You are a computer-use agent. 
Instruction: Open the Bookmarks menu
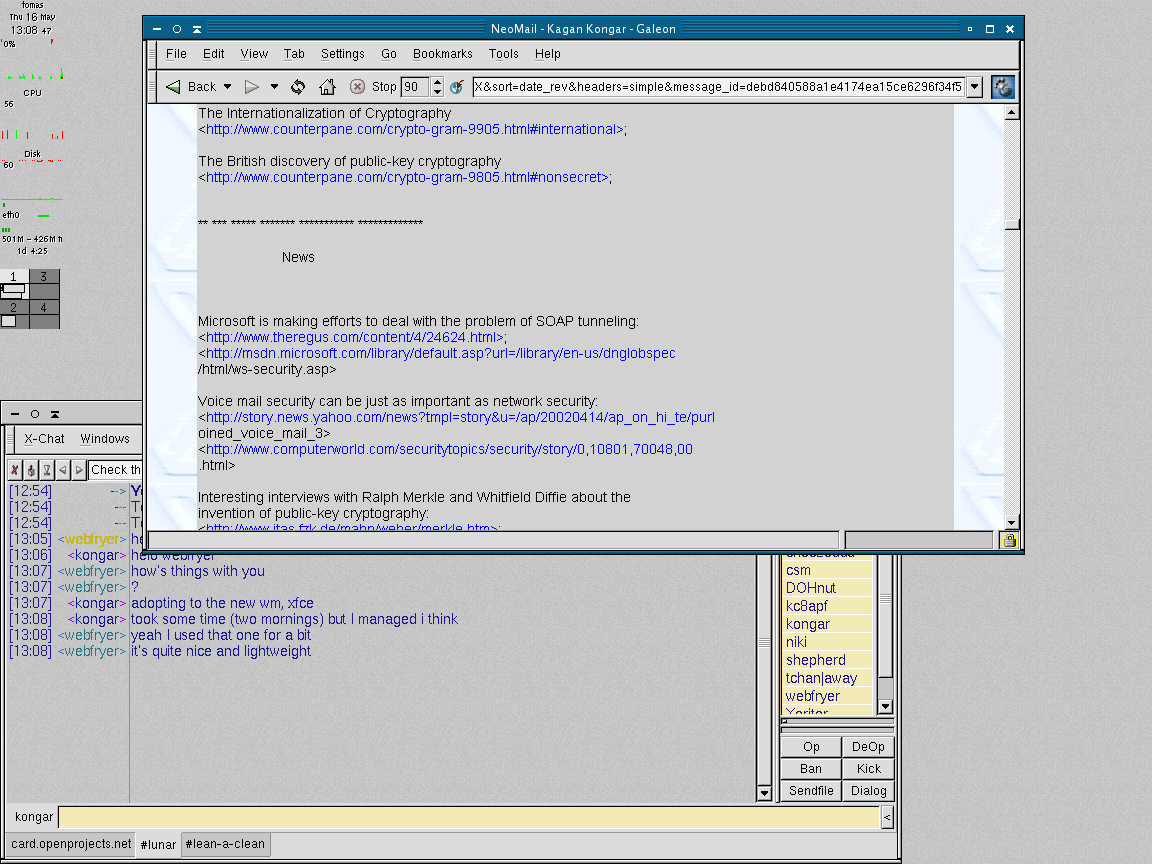coord(442,54)
